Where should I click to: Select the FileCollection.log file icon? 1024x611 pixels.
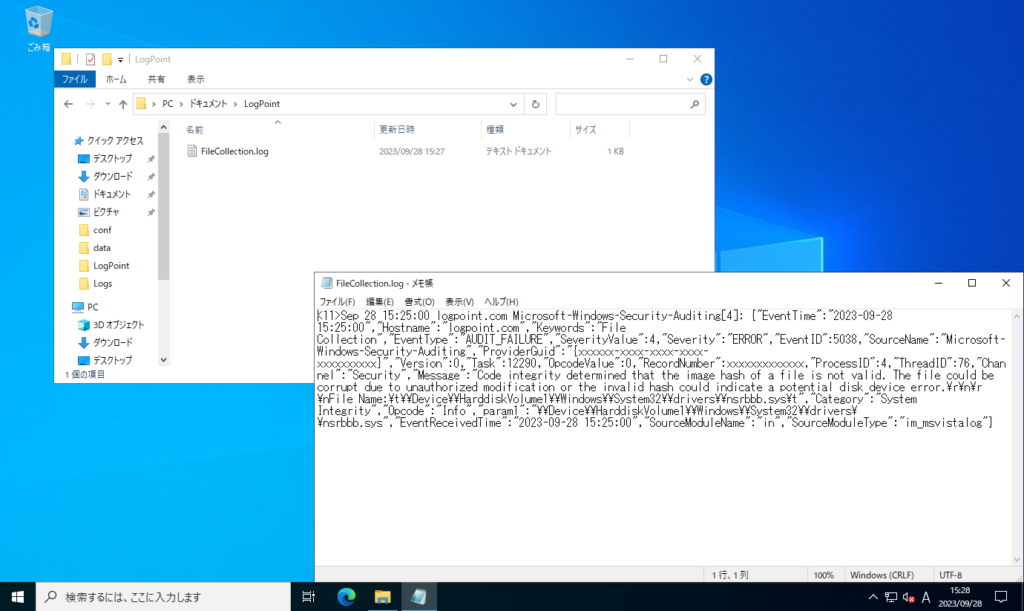point(192,151)
